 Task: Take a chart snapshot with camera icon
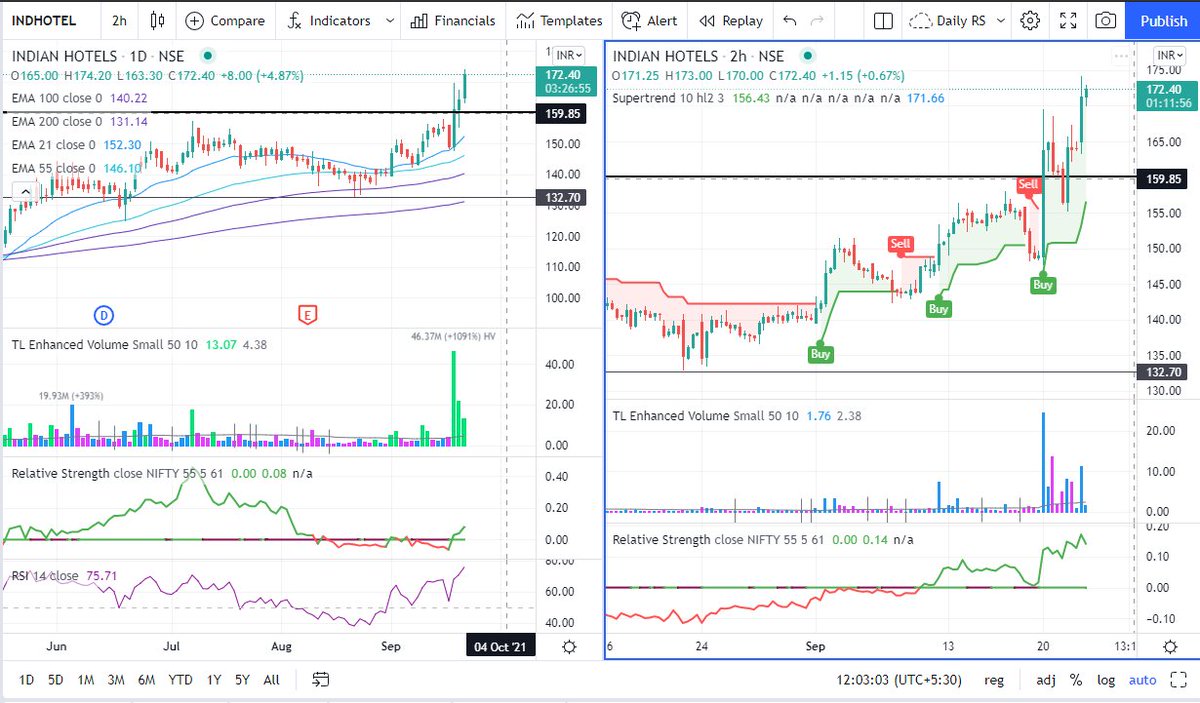(x=1105, y=20)
